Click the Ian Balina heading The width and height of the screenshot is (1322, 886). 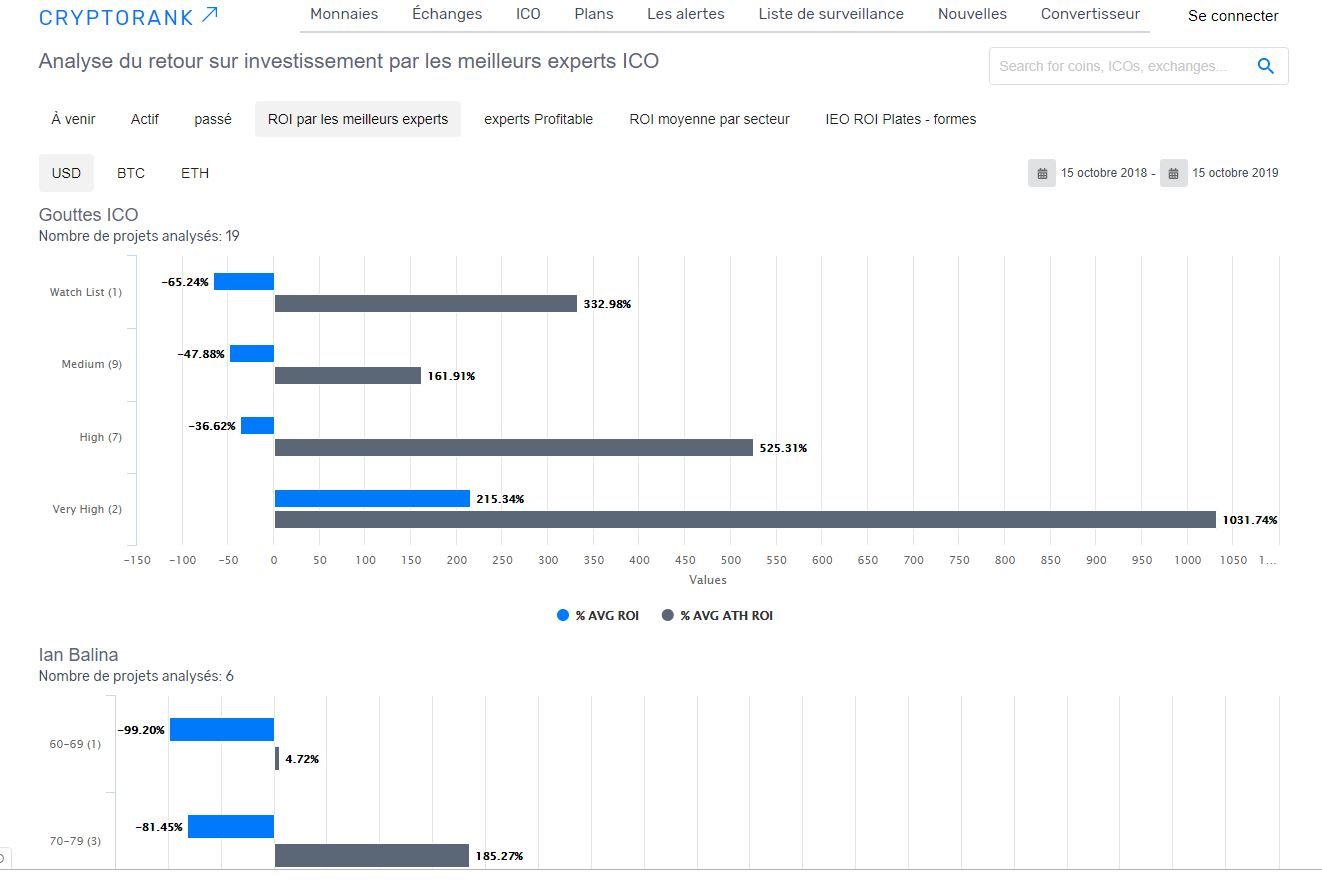coord(78,655)
